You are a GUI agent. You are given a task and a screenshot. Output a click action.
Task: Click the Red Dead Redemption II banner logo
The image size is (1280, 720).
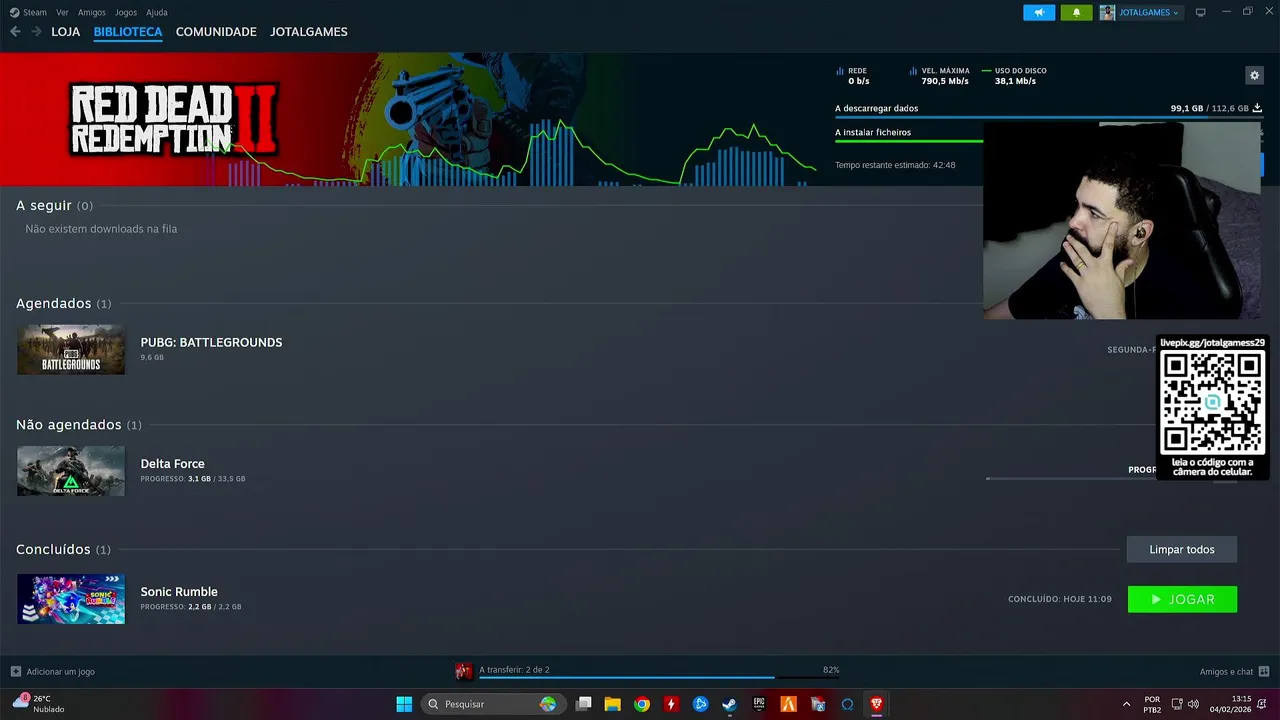tap(174, 119)
